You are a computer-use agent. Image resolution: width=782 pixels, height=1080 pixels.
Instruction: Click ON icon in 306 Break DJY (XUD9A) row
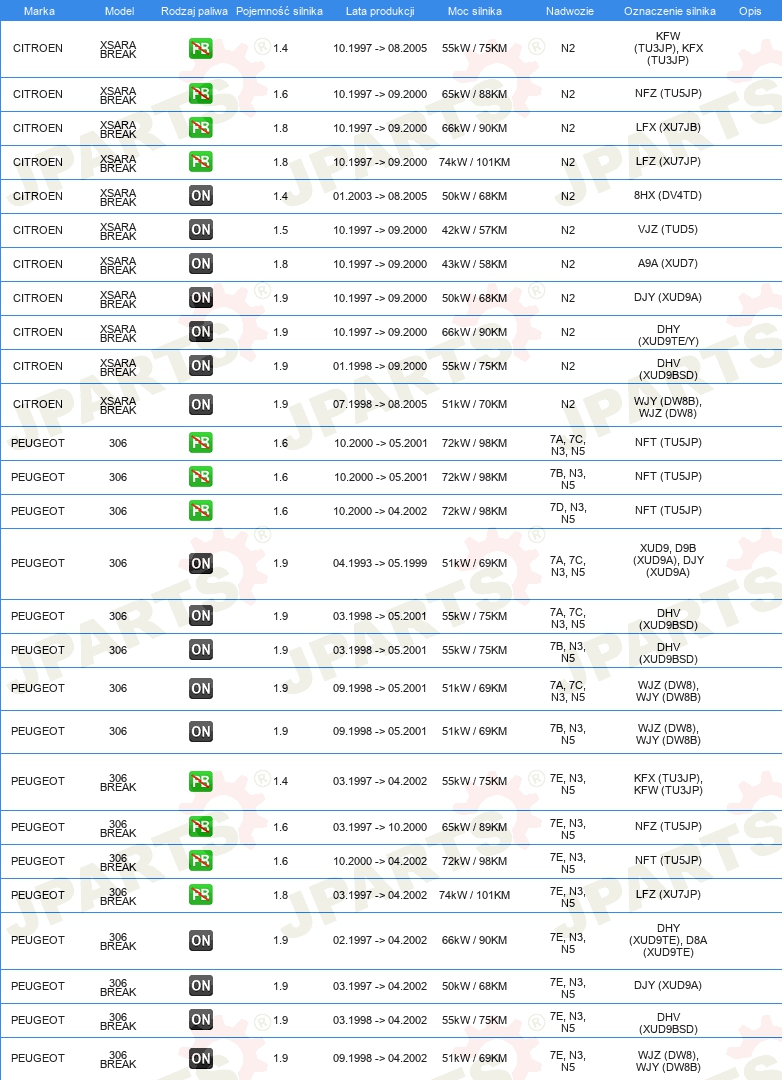pos(200,986)
